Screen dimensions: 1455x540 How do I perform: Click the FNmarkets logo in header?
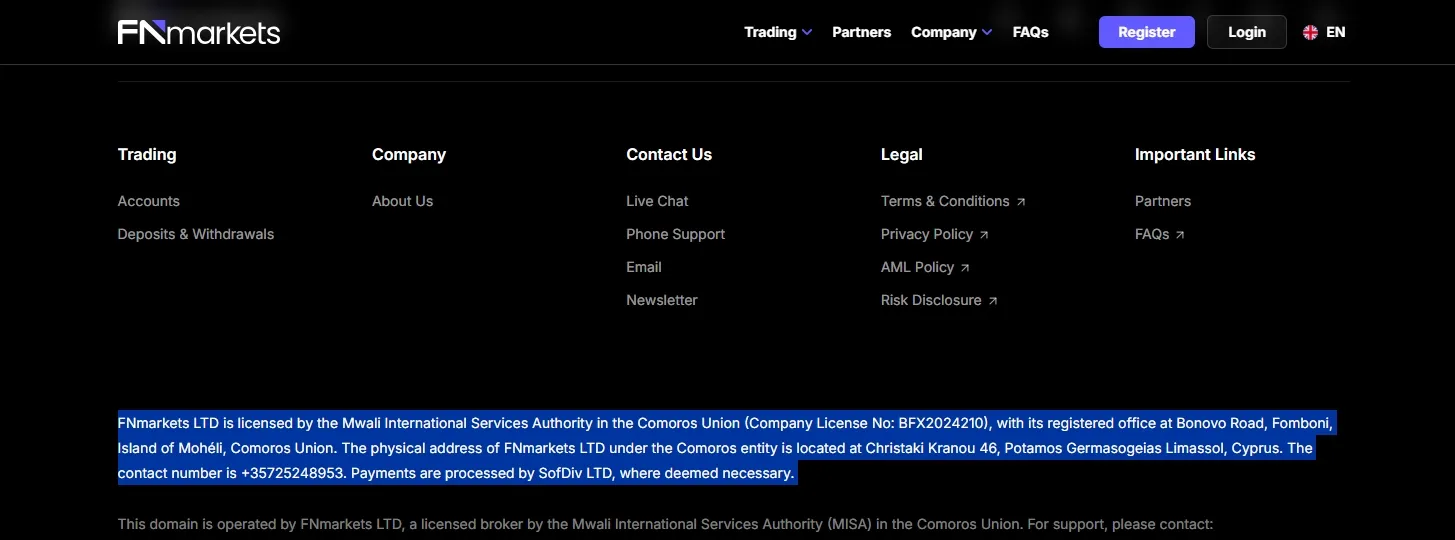[199, 32]
